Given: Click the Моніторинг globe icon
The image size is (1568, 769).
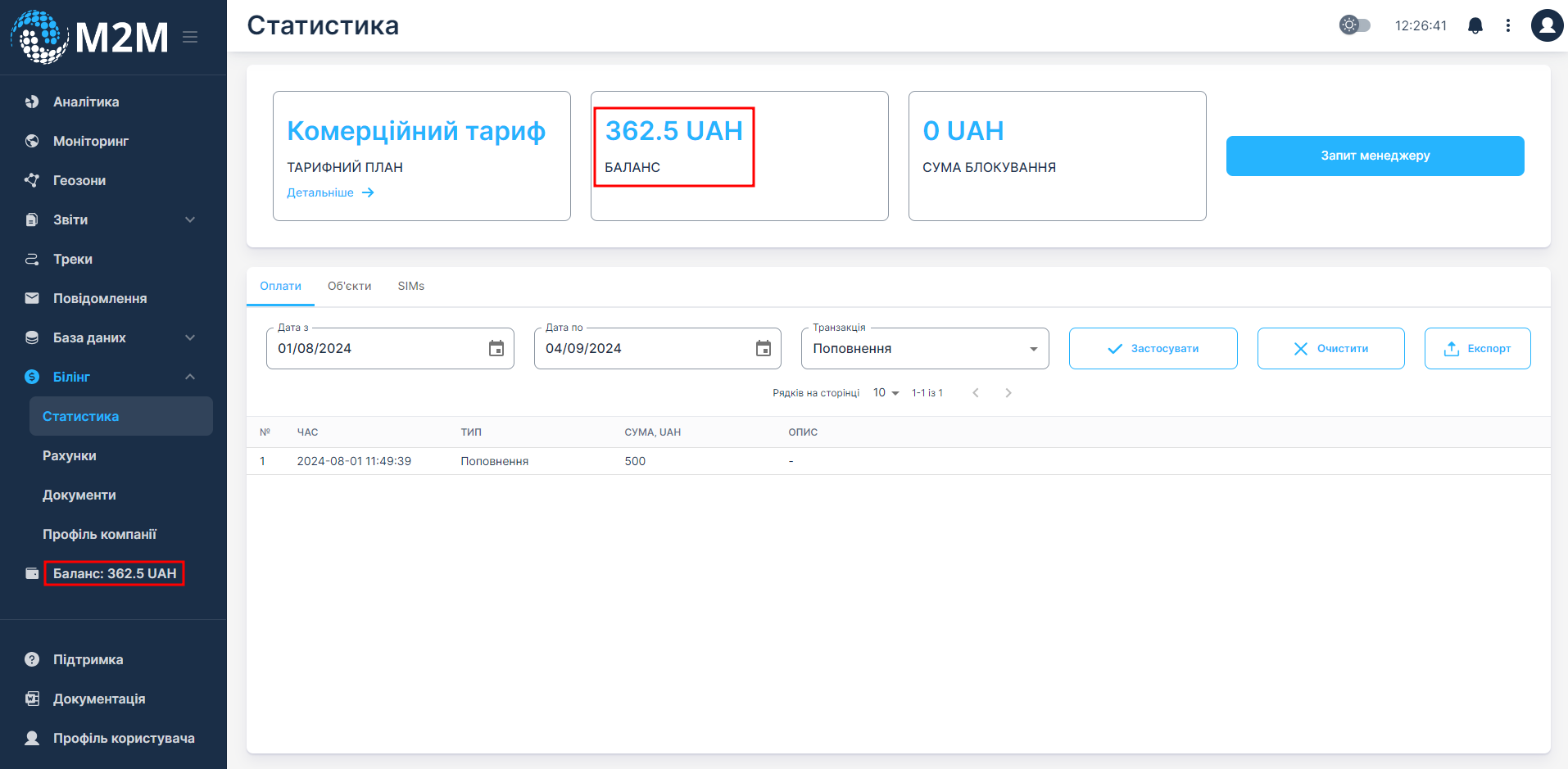Looking at the screenshot, I should tap(32, 141).
